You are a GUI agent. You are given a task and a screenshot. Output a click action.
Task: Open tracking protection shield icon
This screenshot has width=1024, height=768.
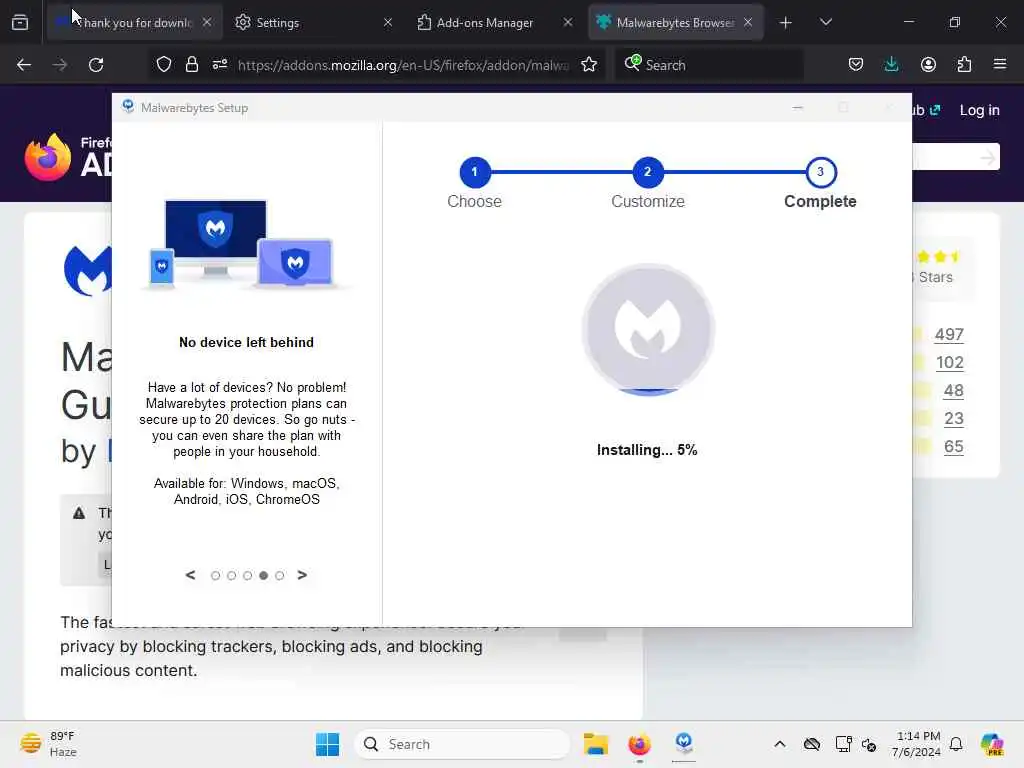click(x=164, y=65)
